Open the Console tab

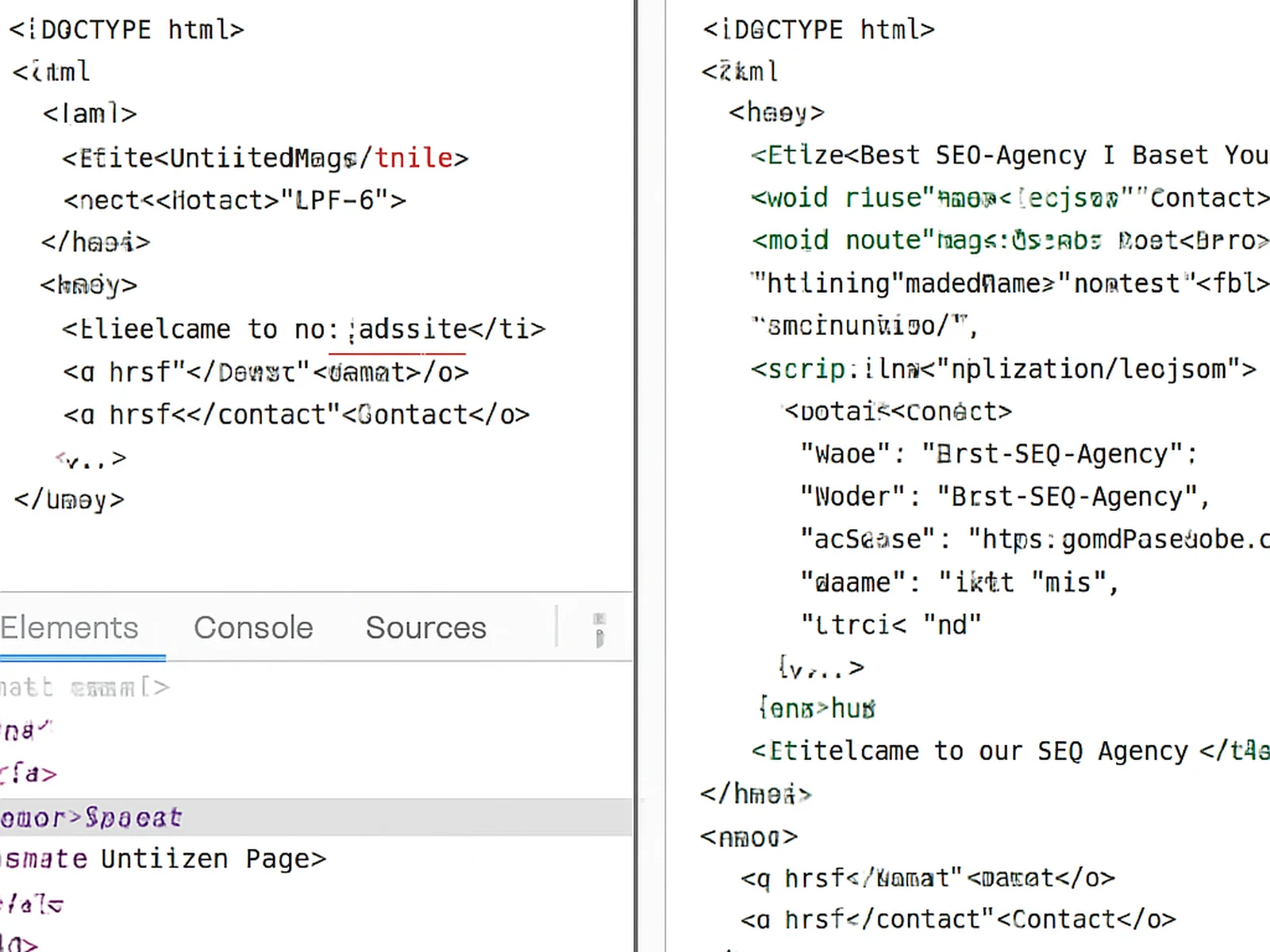(253, 628)
